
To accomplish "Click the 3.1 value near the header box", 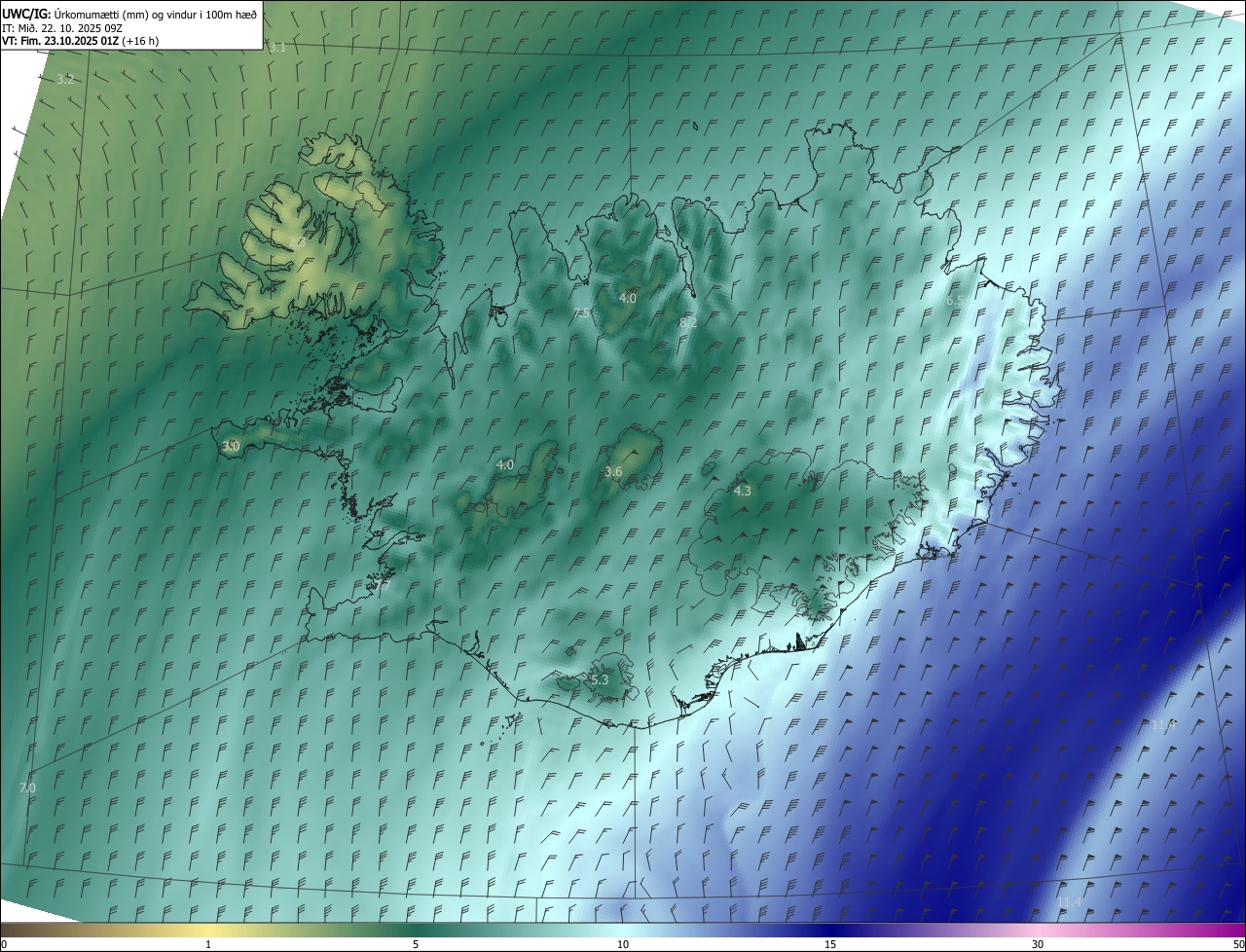I will click(278, 48).
